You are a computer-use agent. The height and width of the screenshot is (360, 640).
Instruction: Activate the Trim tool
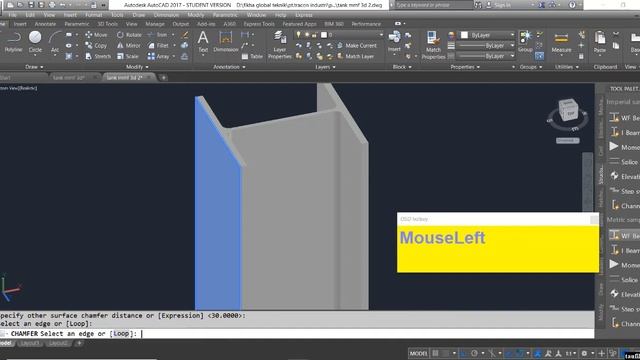click(158, 35)
